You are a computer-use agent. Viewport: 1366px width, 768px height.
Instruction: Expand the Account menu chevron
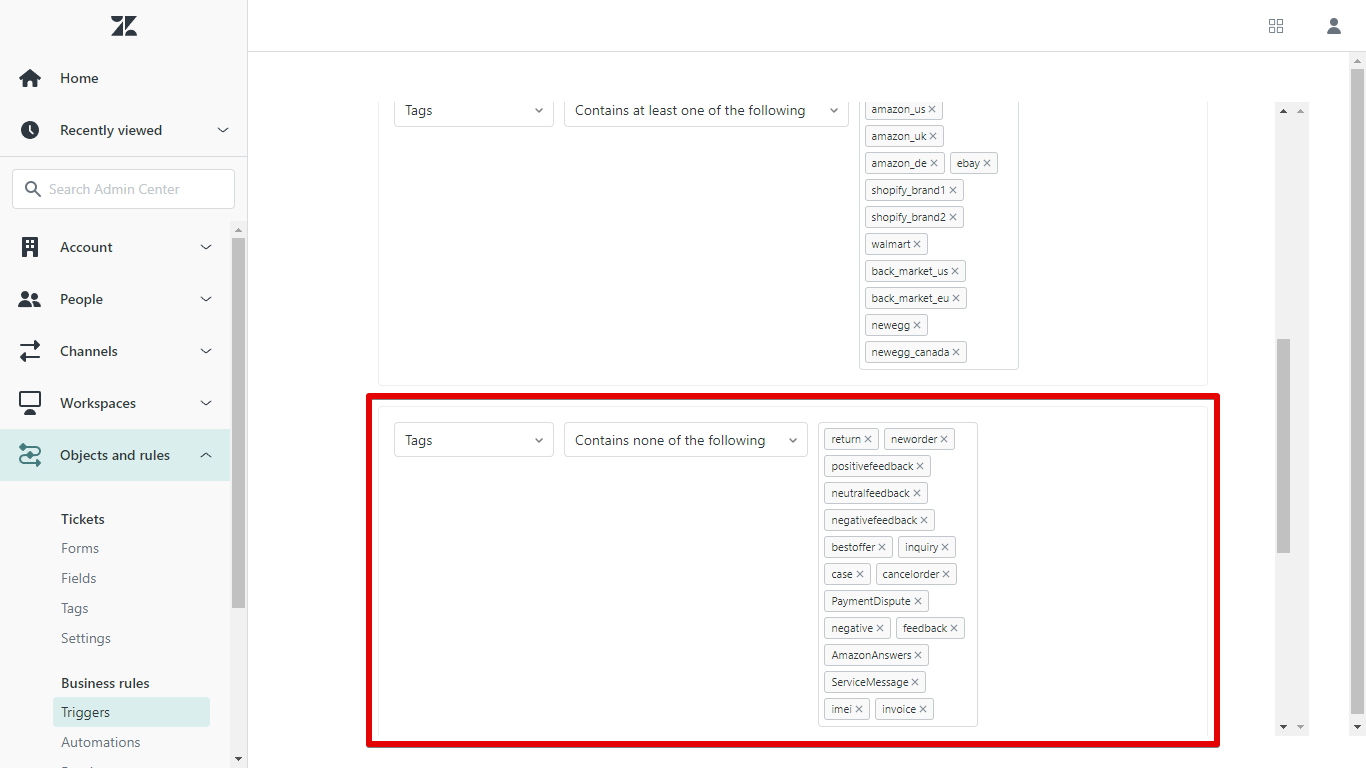click(x=206, y=247)
